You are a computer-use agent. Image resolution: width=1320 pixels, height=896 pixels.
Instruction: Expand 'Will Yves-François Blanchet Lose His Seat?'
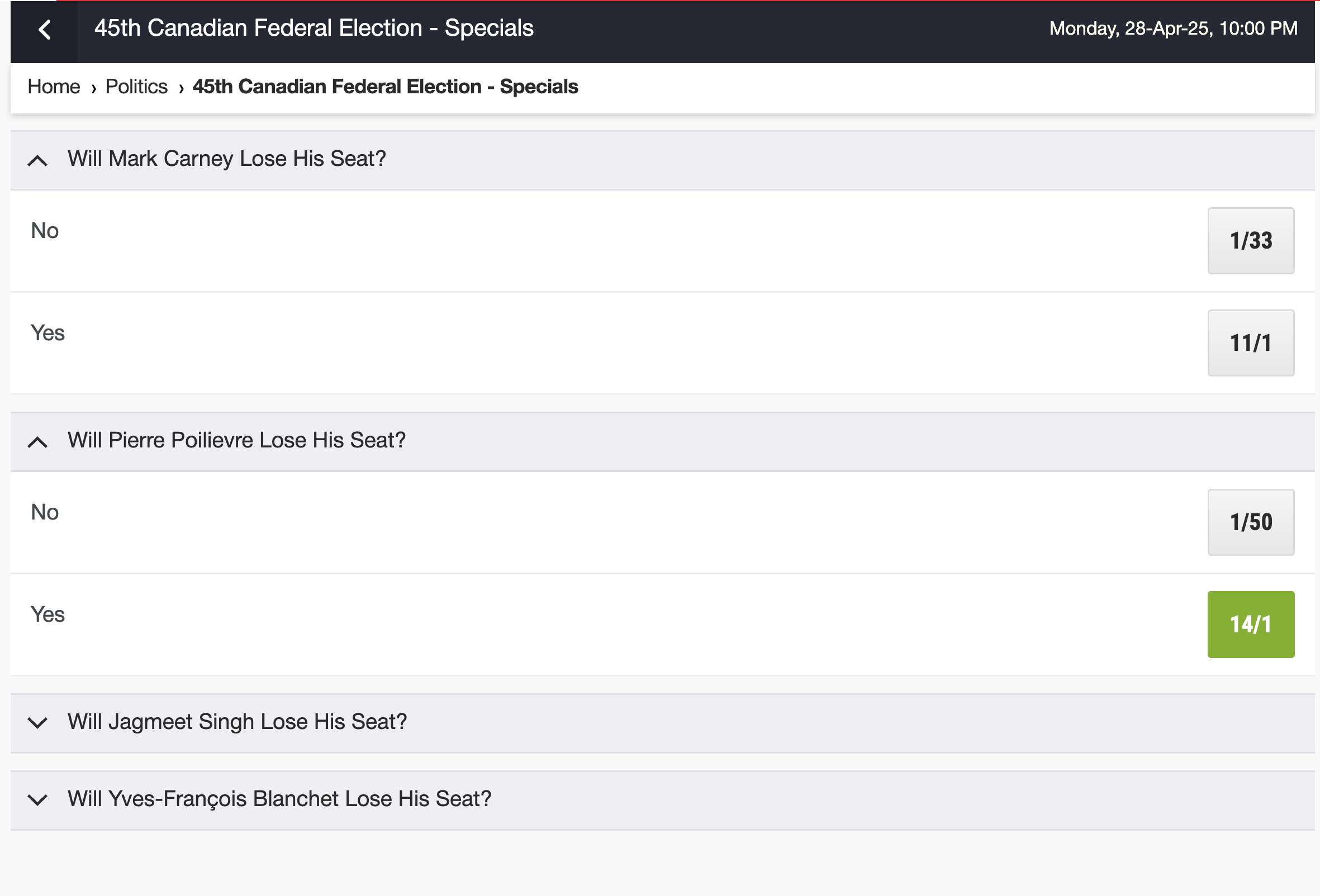[x=662, y=800]
